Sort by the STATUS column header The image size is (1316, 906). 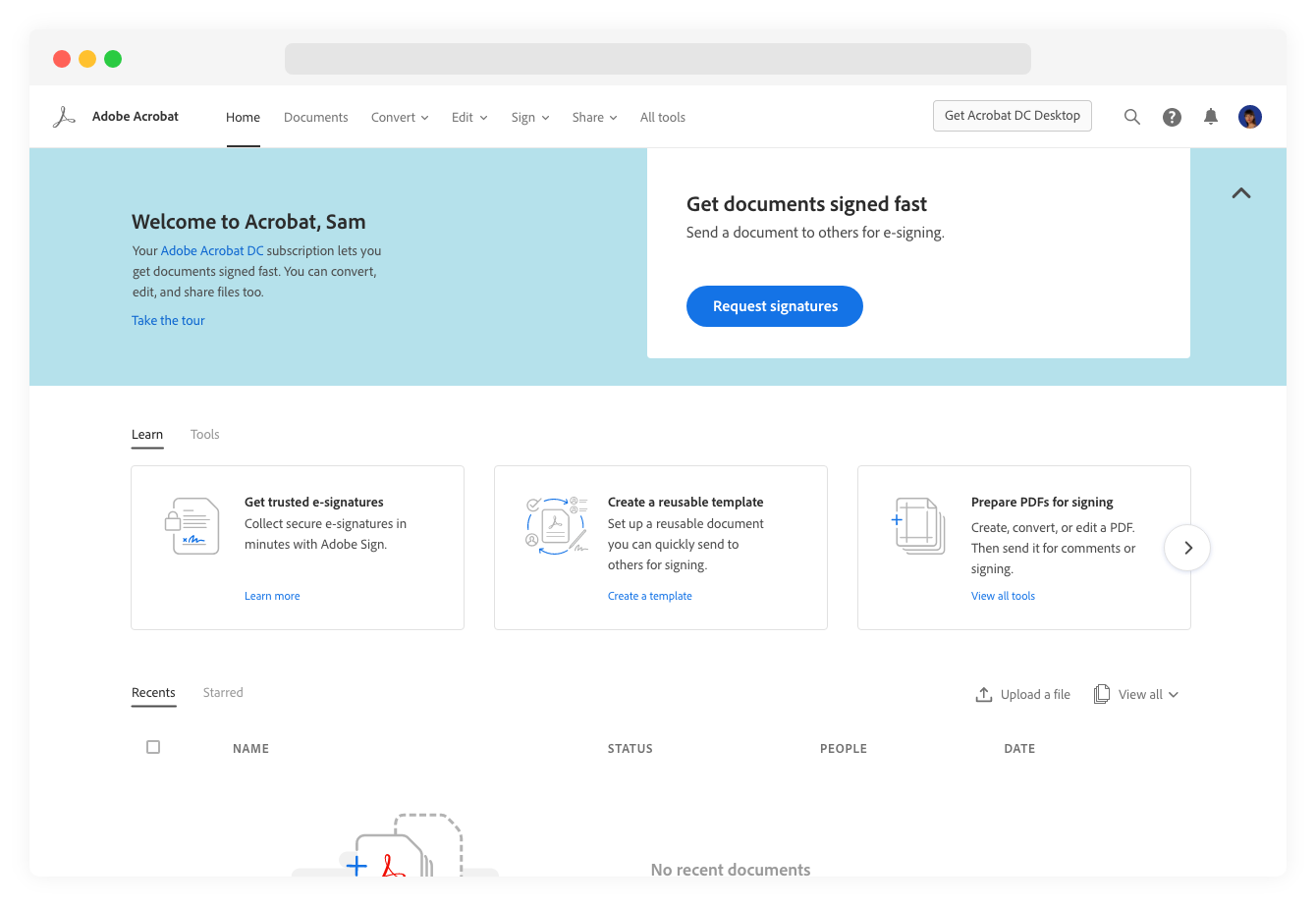631,749
